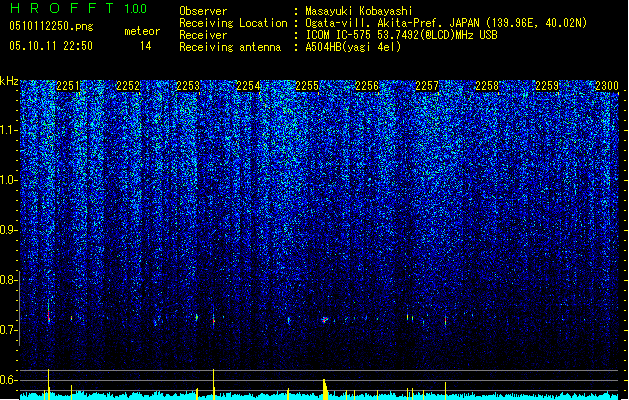Click the 2256 time marker
Screen dimensions: 629x400
click(367, 86)
